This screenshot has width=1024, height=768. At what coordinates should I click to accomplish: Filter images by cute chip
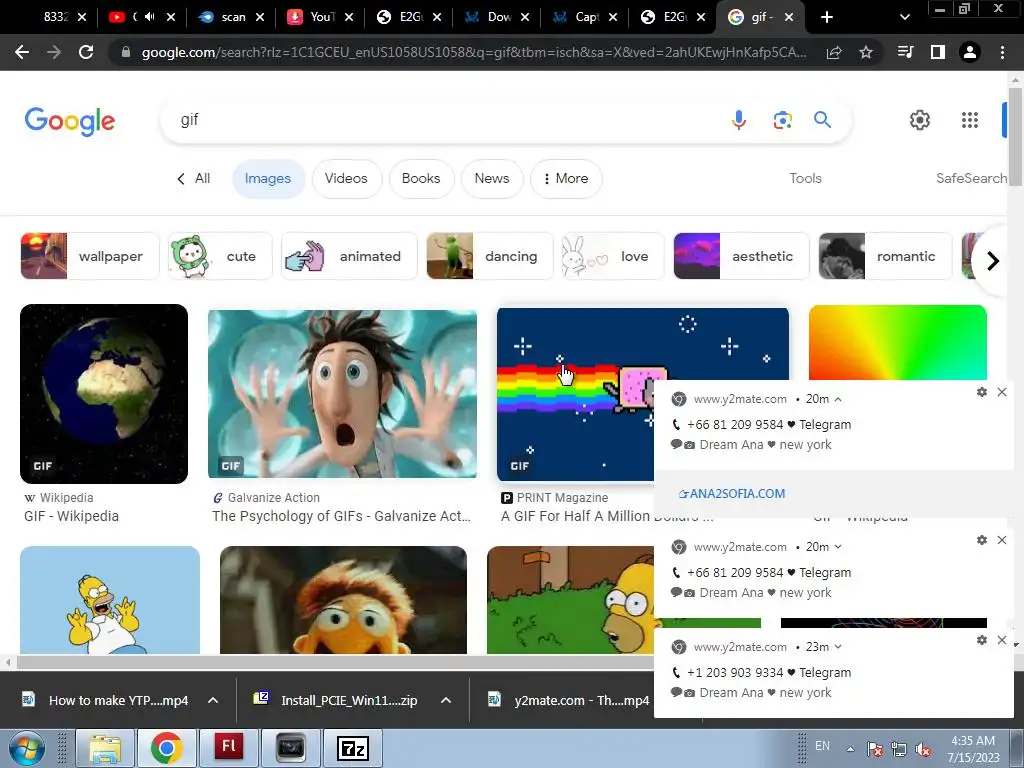coord(220,256)
